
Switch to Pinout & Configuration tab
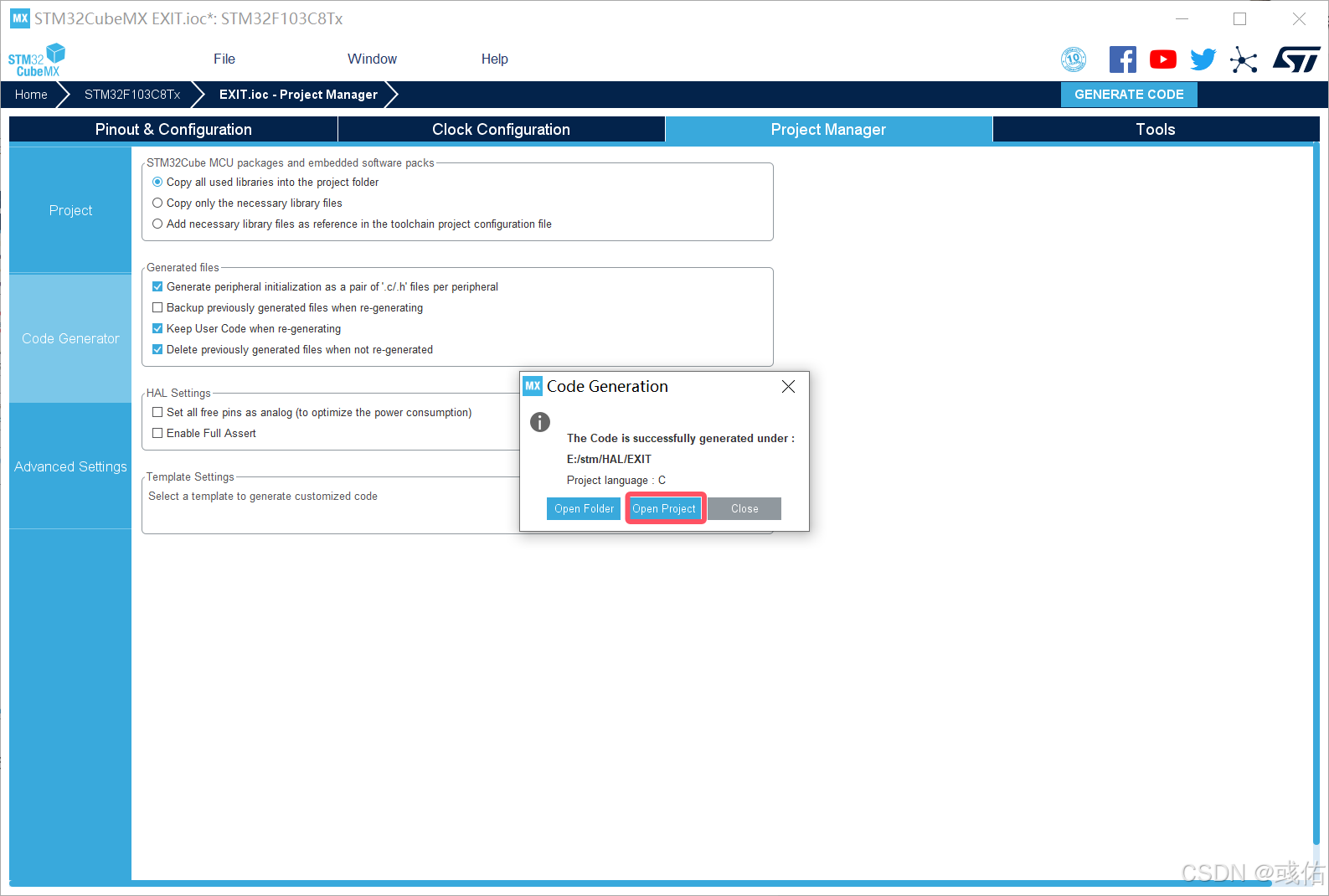173,129
